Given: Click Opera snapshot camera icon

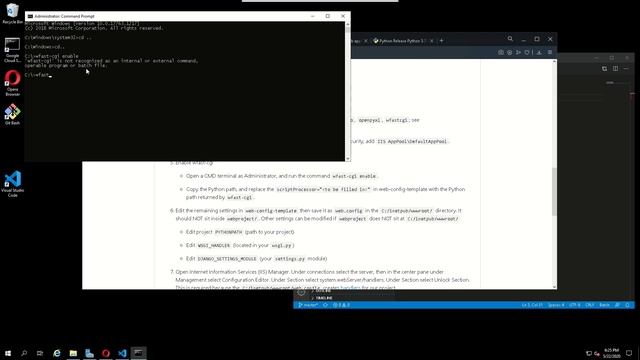Looking at the screenshot, I should (x=501, y=52).
